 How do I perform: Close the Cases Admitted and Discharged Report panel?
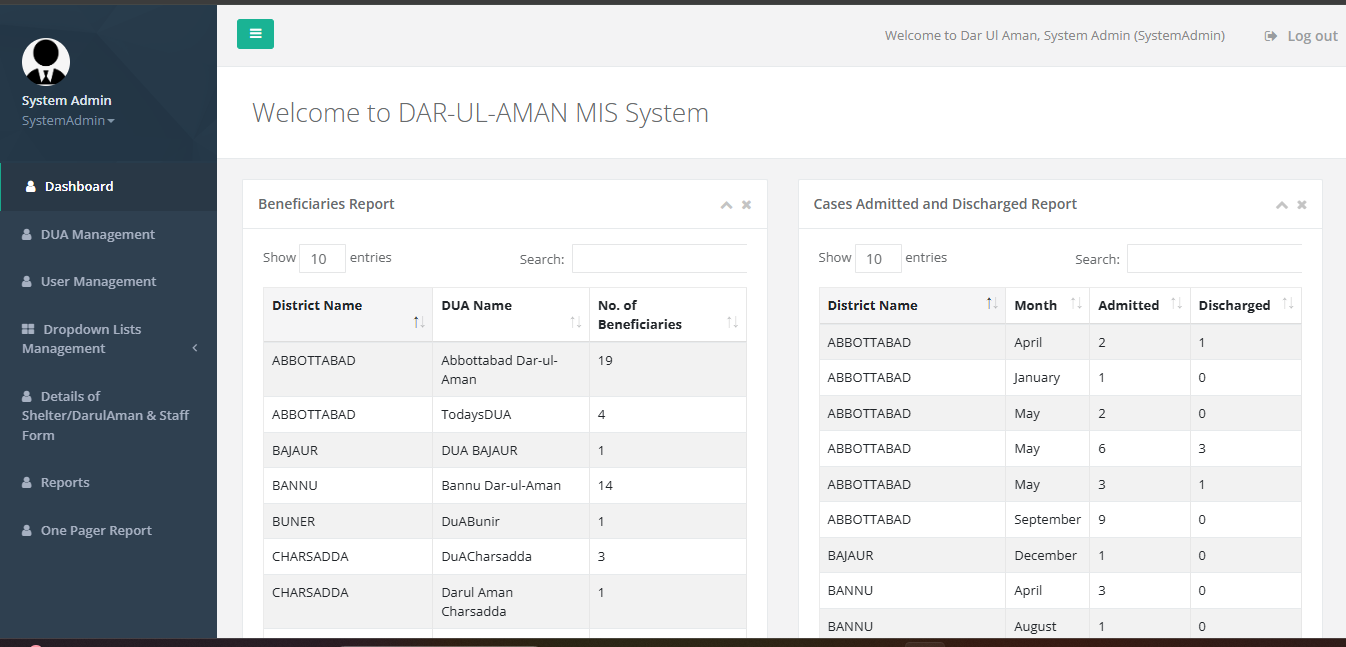pos(1301,205)
